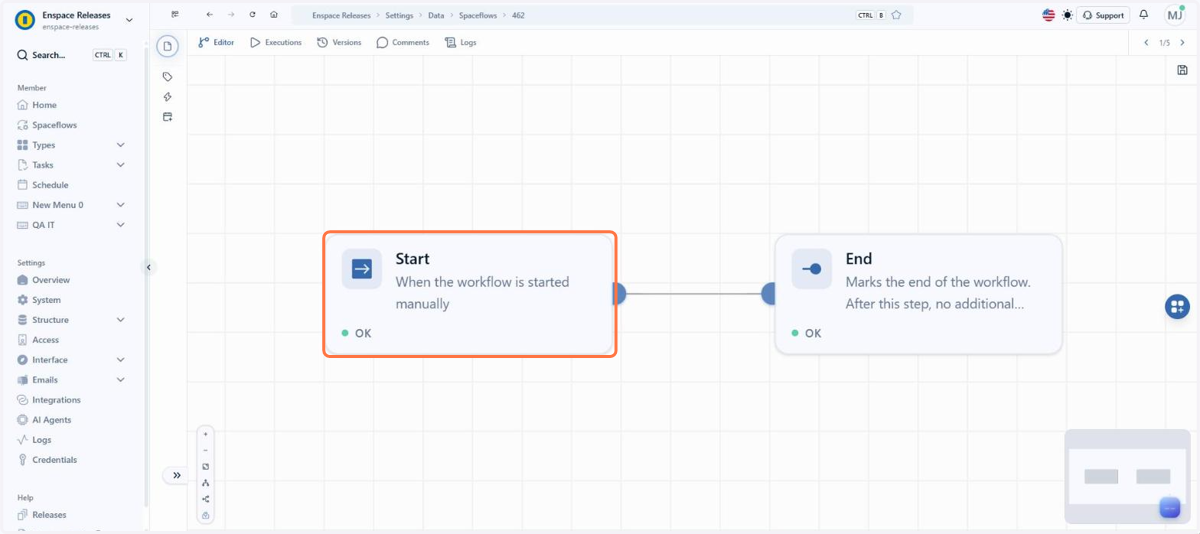The height and width of the screenshot is (534, 1200).
Task: Toggle the sidebar layout icon in the top bar
Action: (x=175, y=15)
